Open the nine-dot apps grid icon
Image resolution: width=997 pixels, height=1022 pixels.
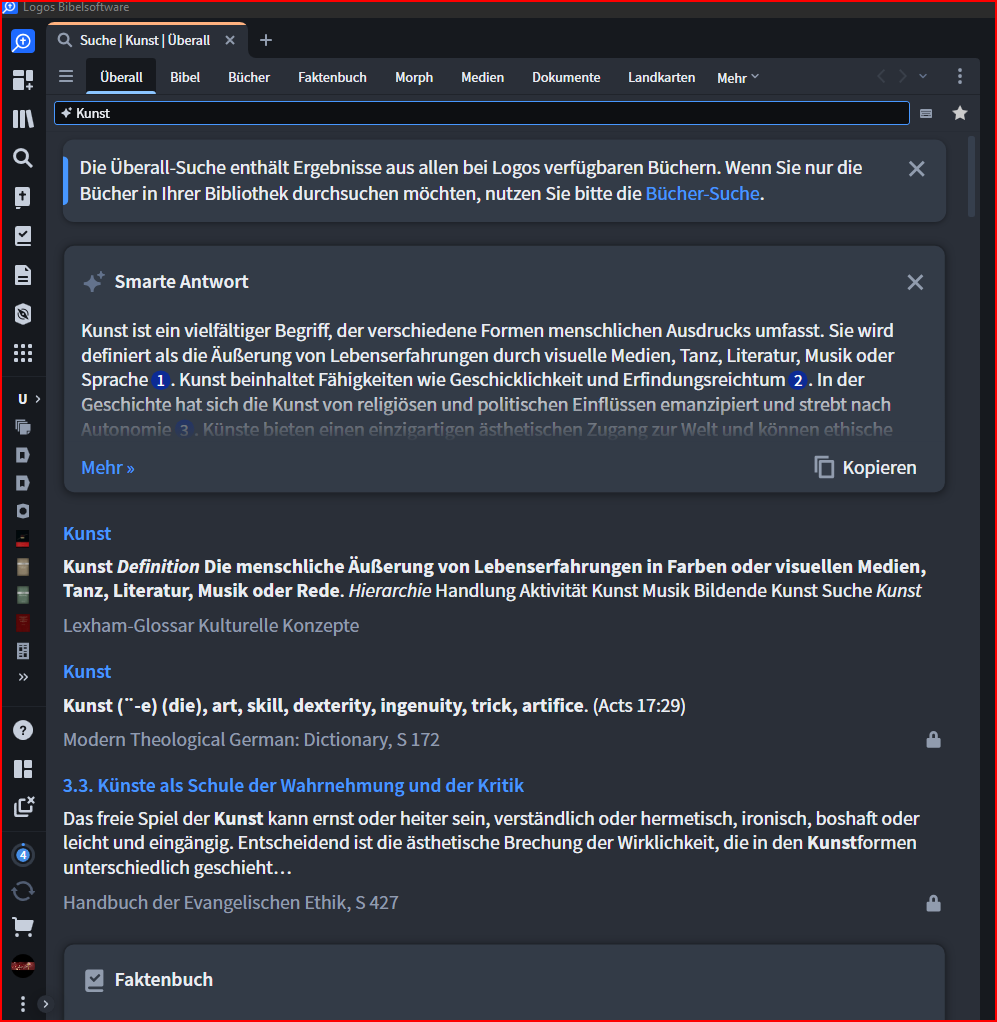(x=23, y=353)
